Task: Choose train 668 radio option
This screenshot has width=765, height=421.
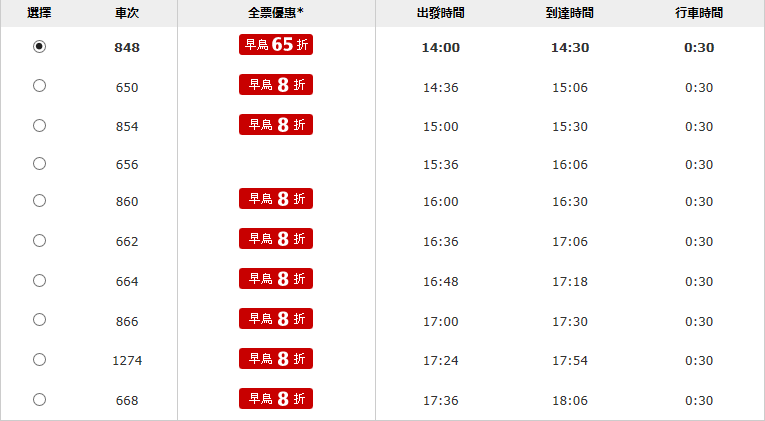Action: (39, 399)
